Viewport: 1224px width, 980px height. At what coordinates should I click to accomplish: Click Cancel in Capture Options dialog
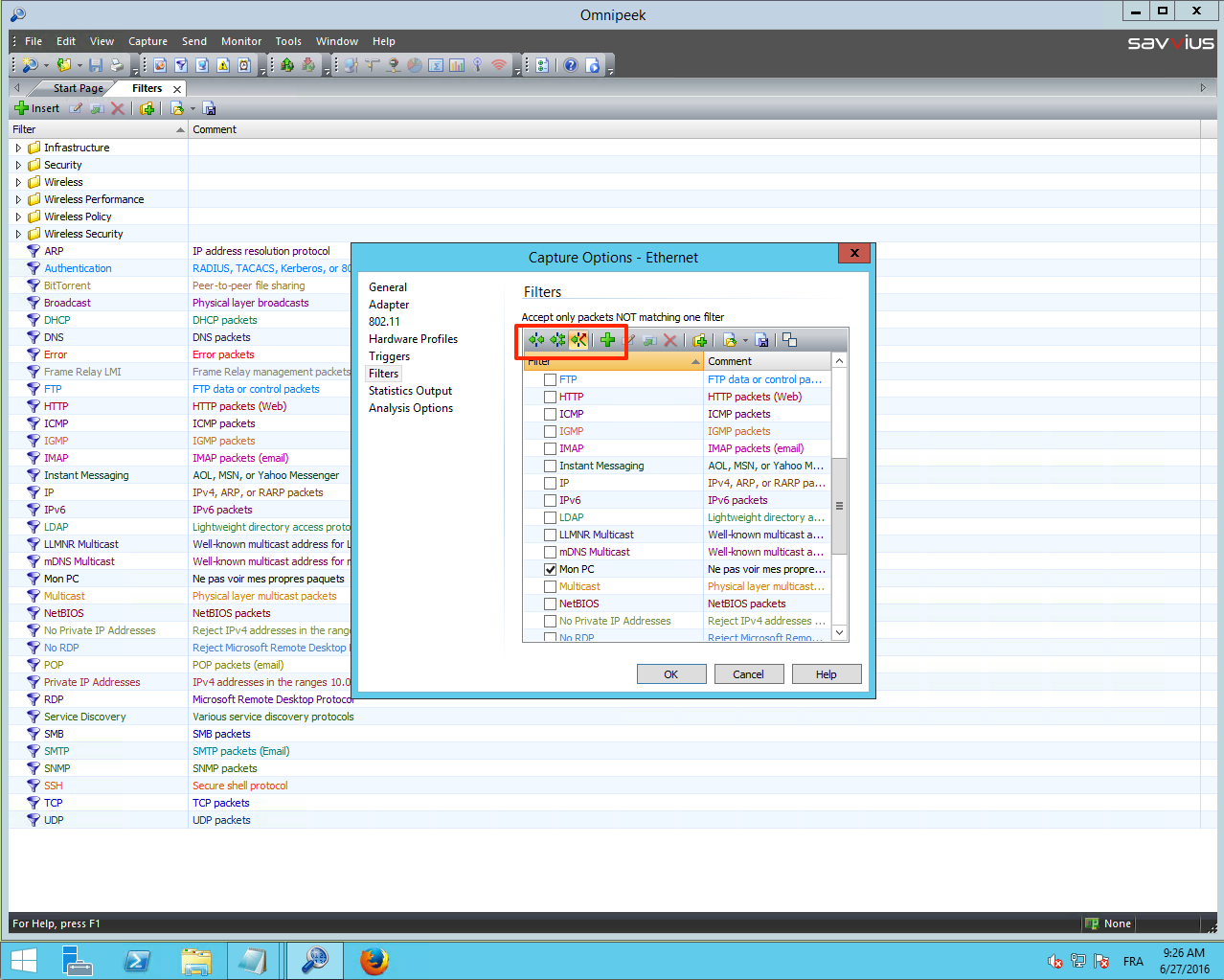coord(749,674)
